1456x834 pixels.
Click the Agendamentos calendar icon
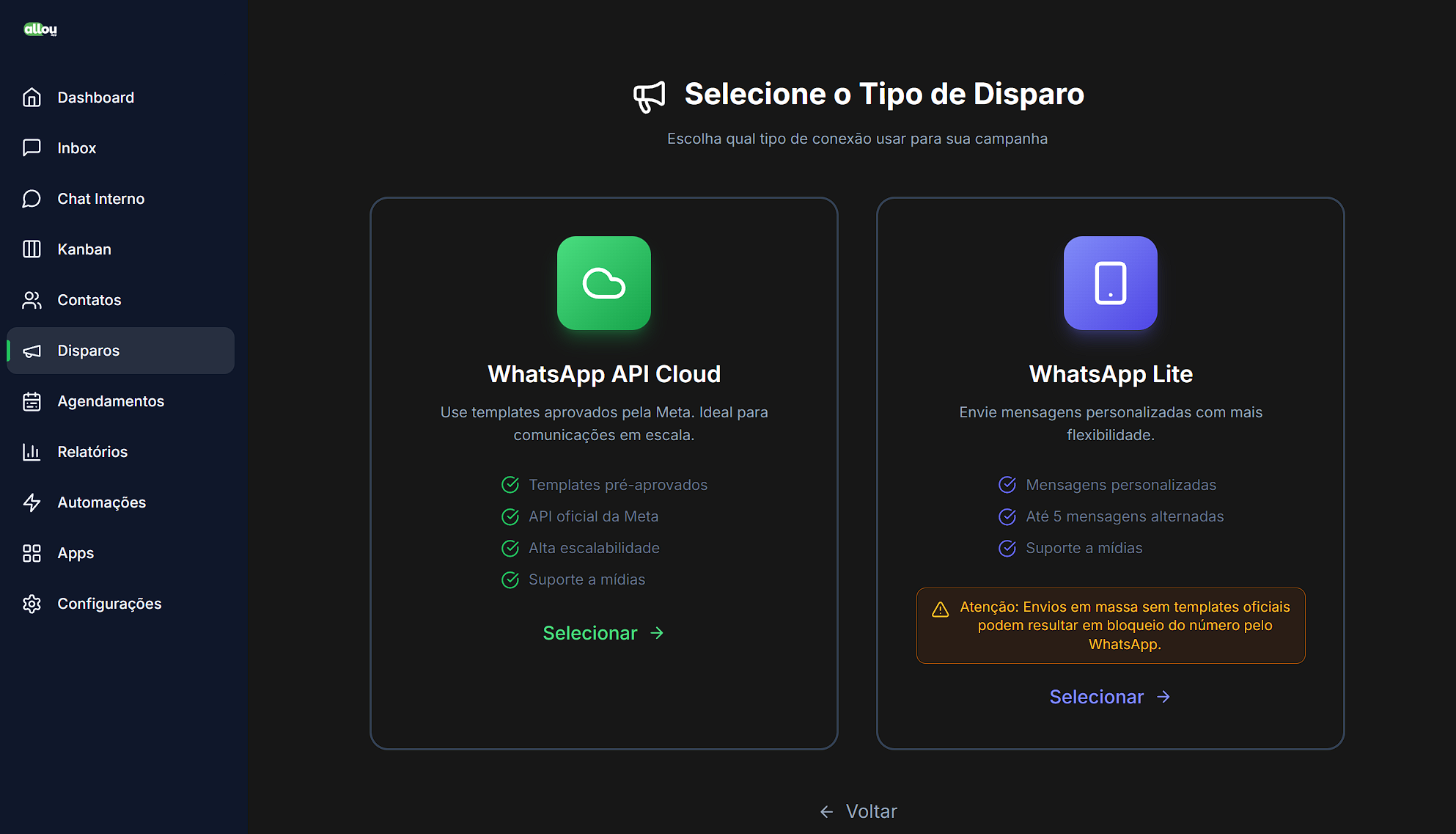tap(32, 401)
